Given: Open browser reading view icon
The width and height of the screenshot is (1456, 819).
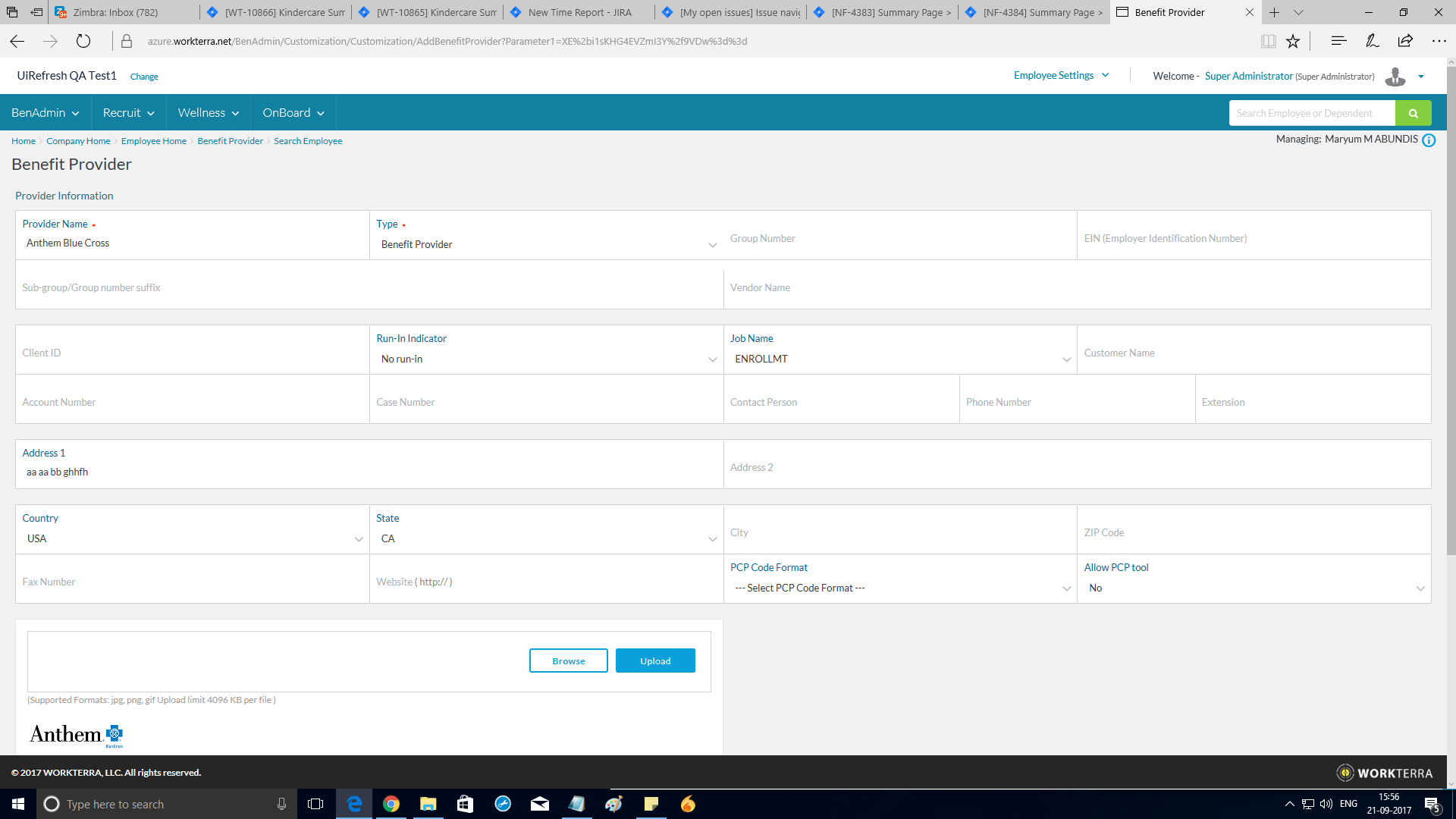Looking at the screenshot, I should click(1268, 42).
